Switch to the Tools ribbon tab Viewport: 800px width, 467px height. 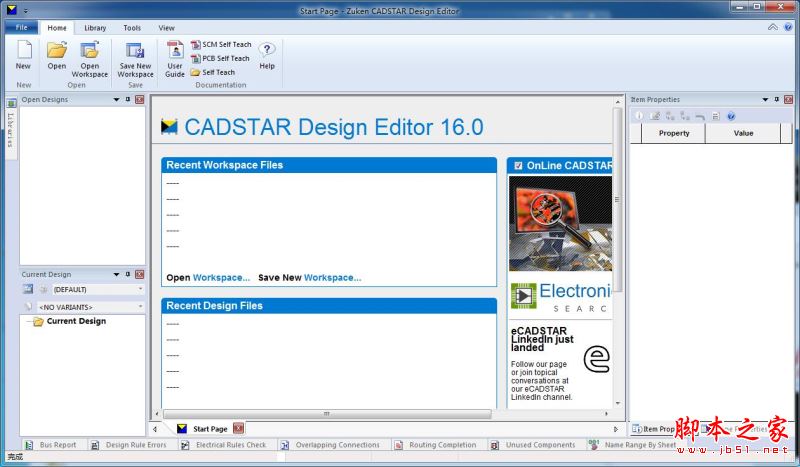[x=132, y=28]
